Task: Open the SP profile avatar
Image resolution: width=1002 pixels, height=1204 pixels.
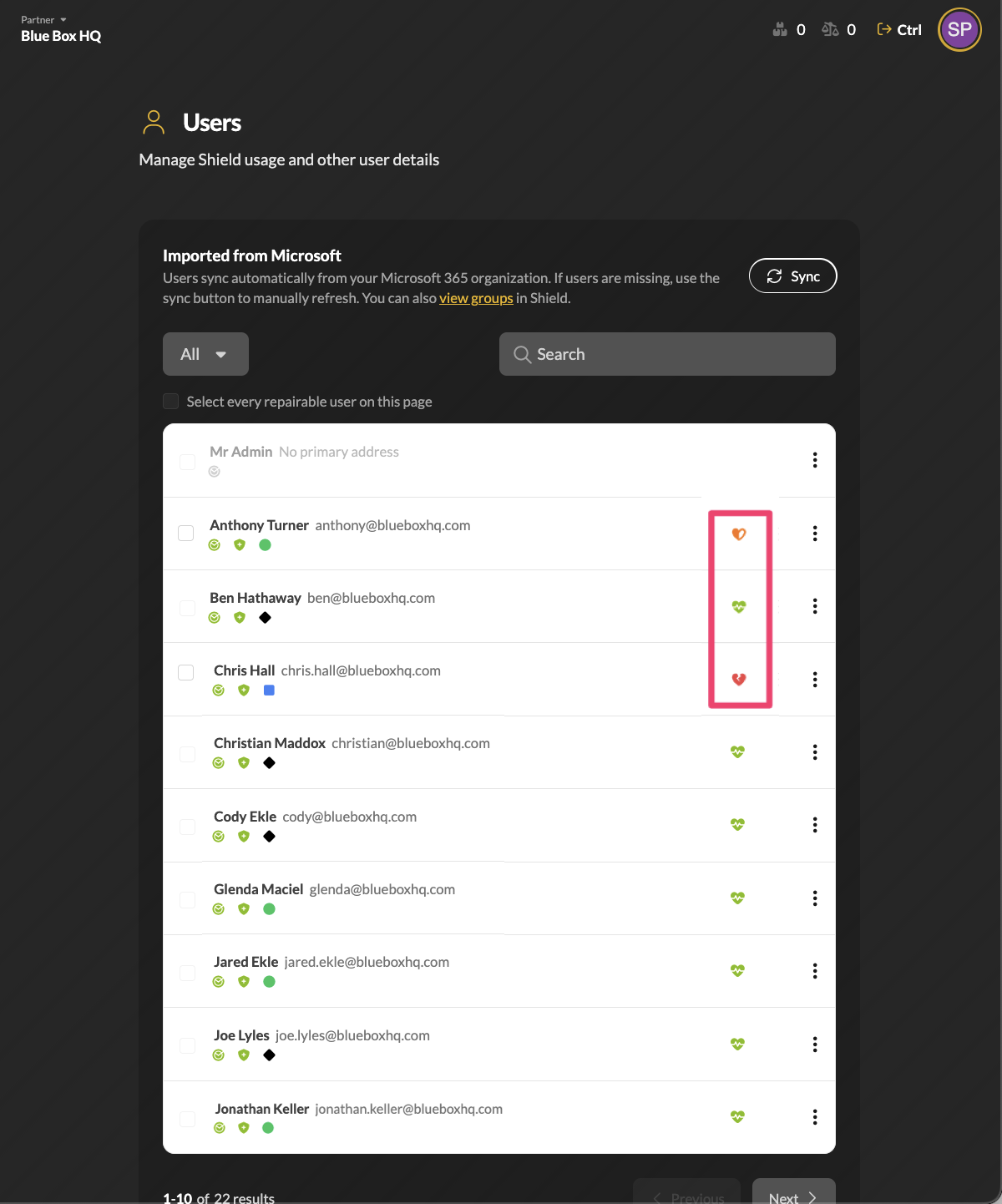Action: click(959, 30)
